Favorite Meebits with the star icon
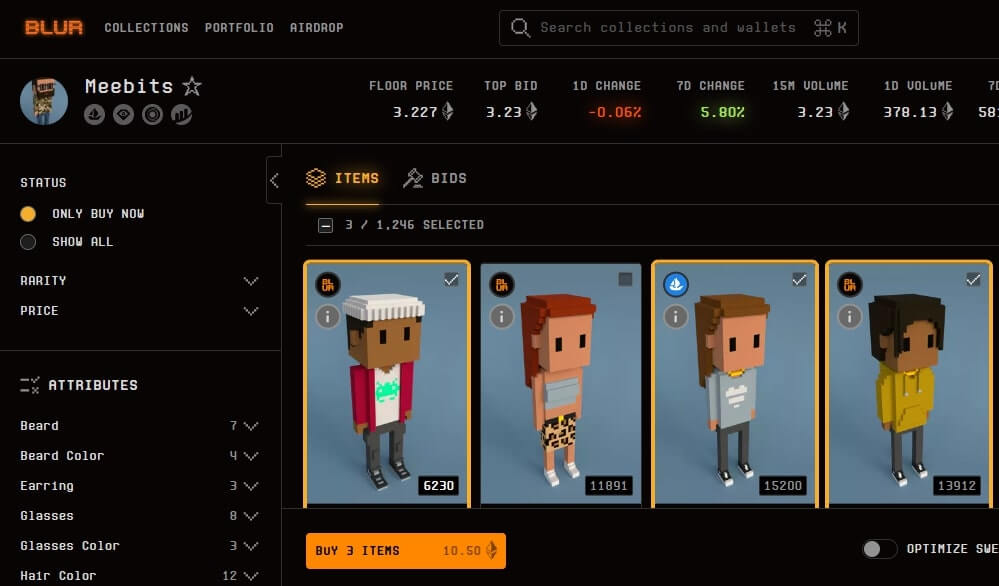 click(x=192, y=86)
